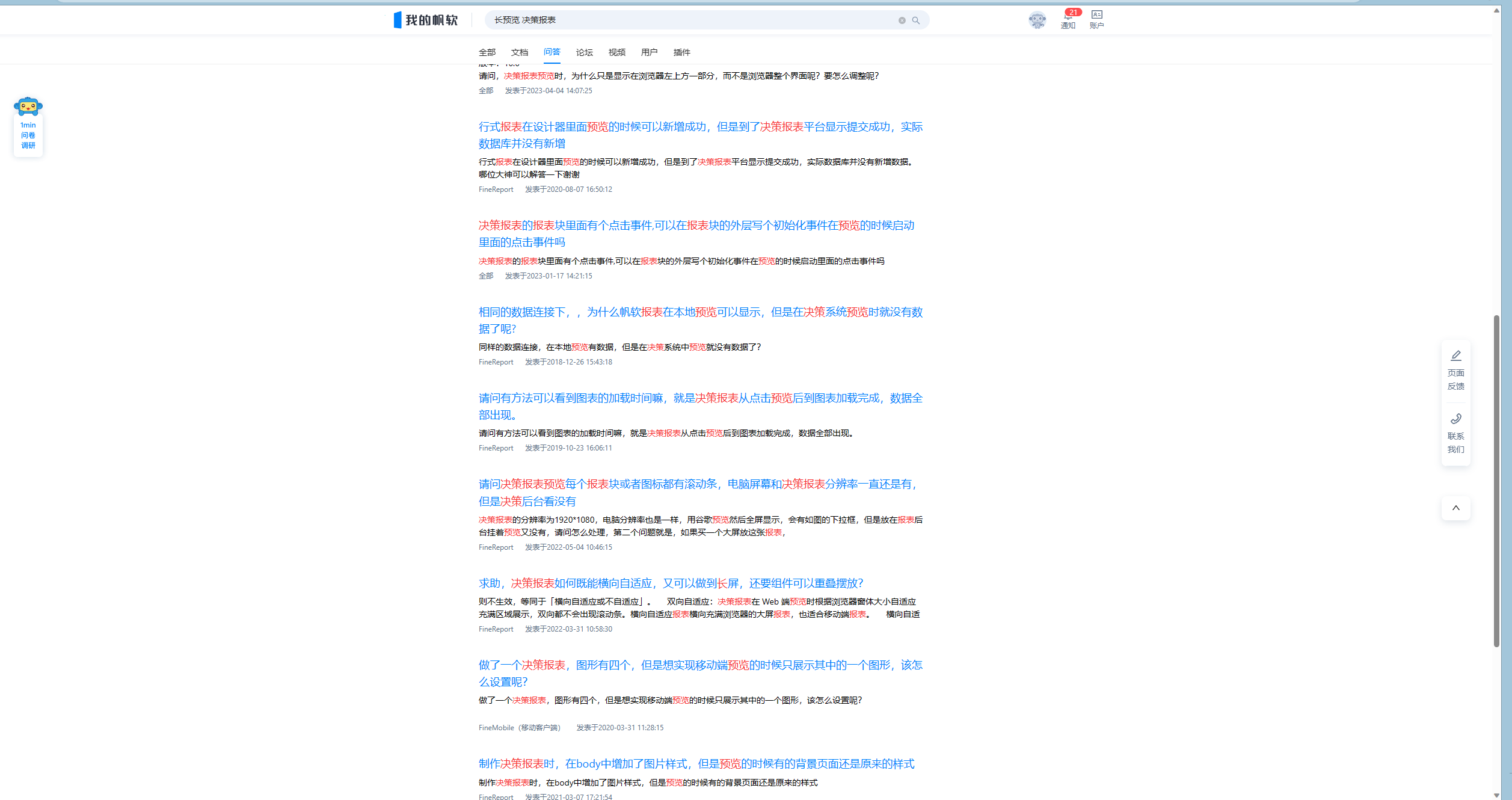
Task: Click date text 发表于2022-03-31 10:58:30
Action: pos(568,629)
